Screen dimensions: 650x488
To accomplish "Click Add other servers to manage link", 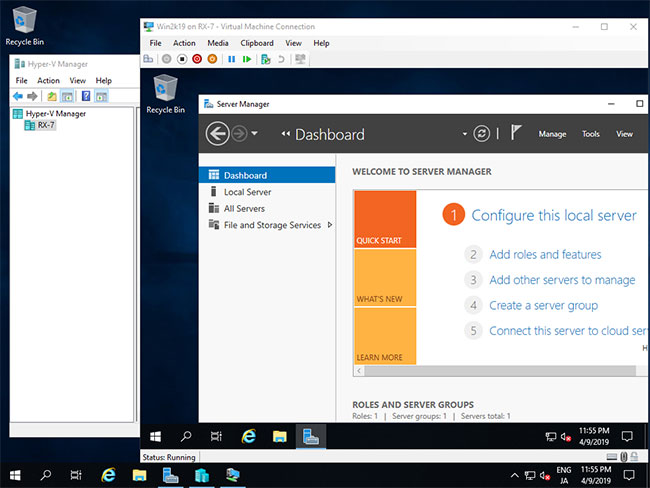I will pyautogui.click(x=562, y=280).
